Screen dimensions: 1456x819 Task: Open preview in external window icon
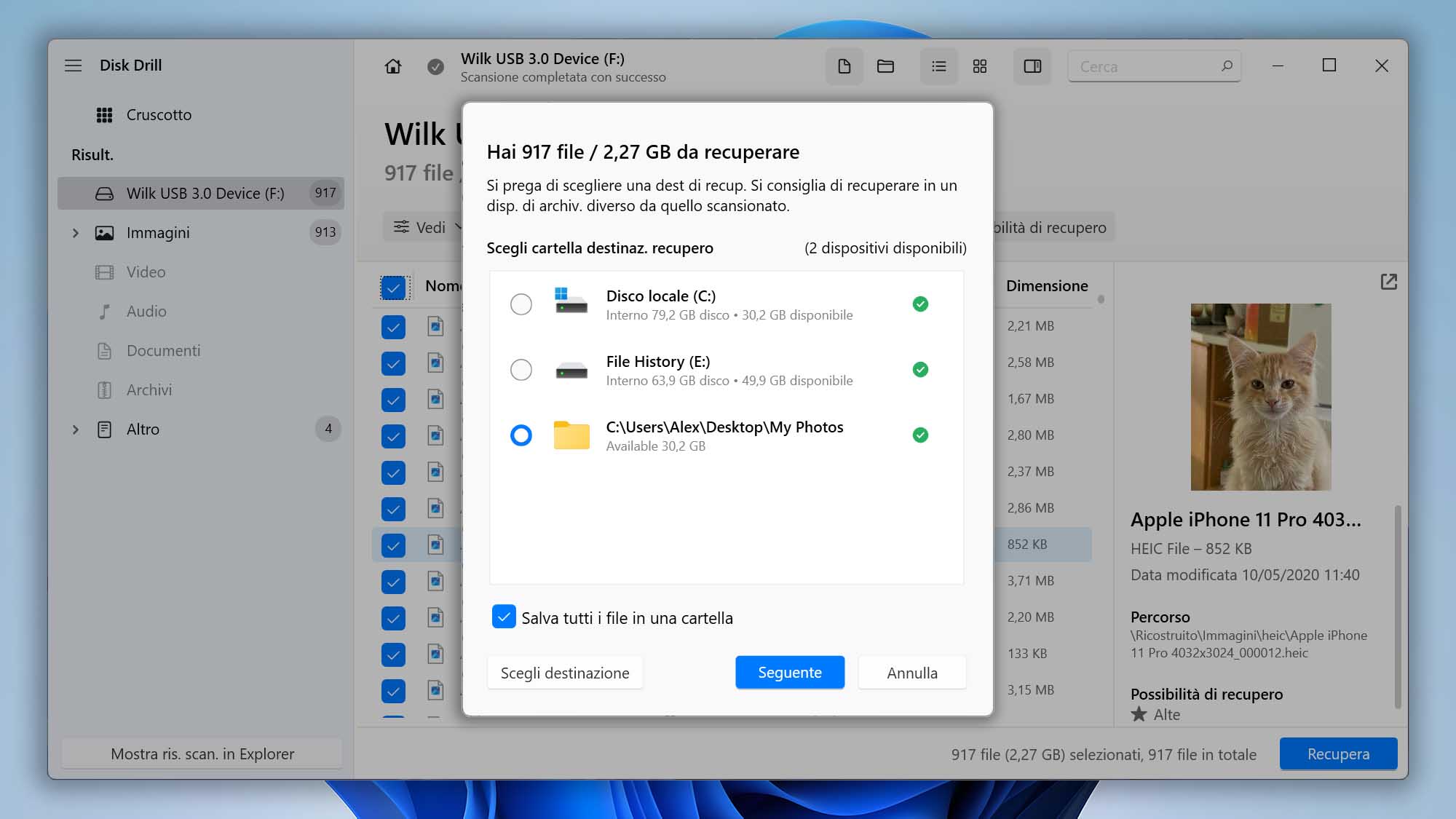pyautogui.click(x=1388, y=282)
